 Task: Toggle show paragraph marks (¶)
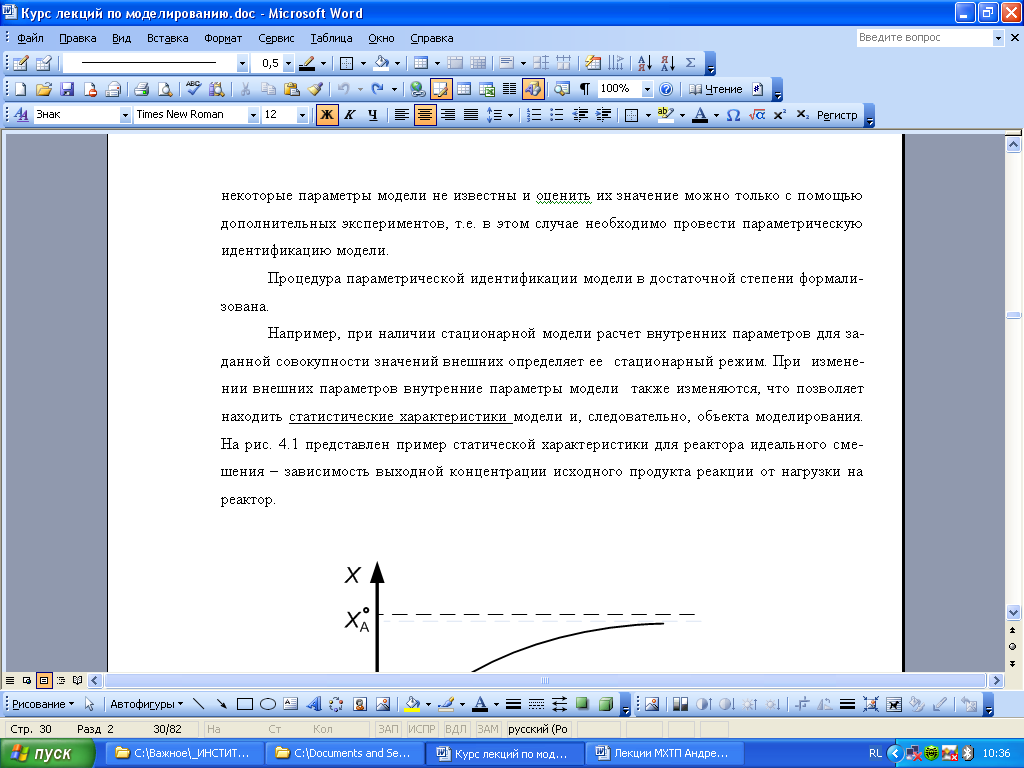(585, 89)
